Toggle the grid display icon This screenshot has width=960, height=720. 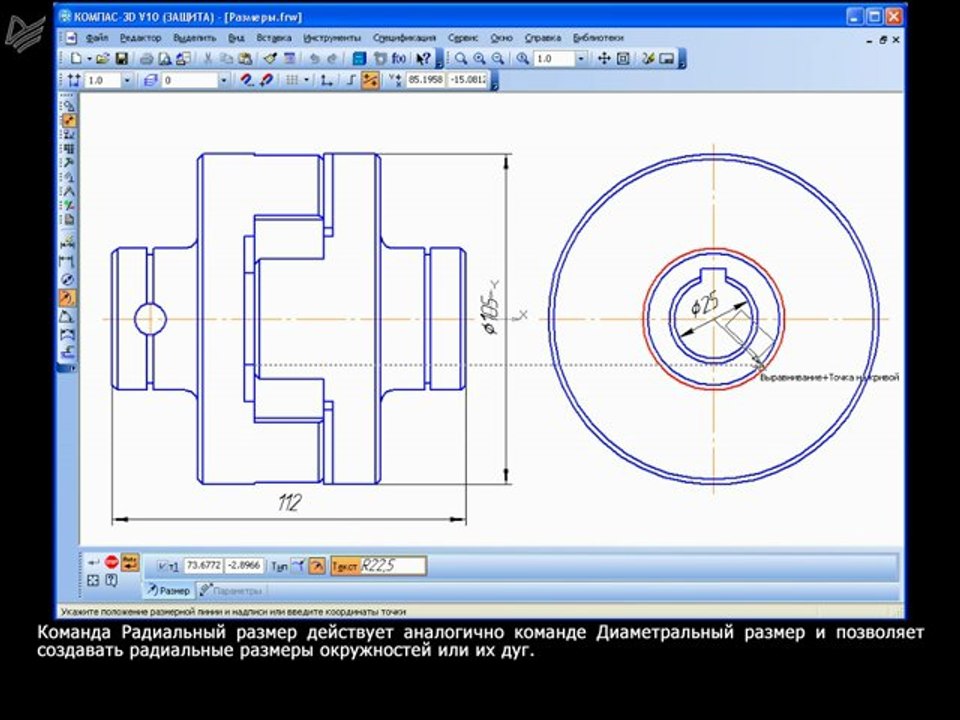click(x=292, y=80)
